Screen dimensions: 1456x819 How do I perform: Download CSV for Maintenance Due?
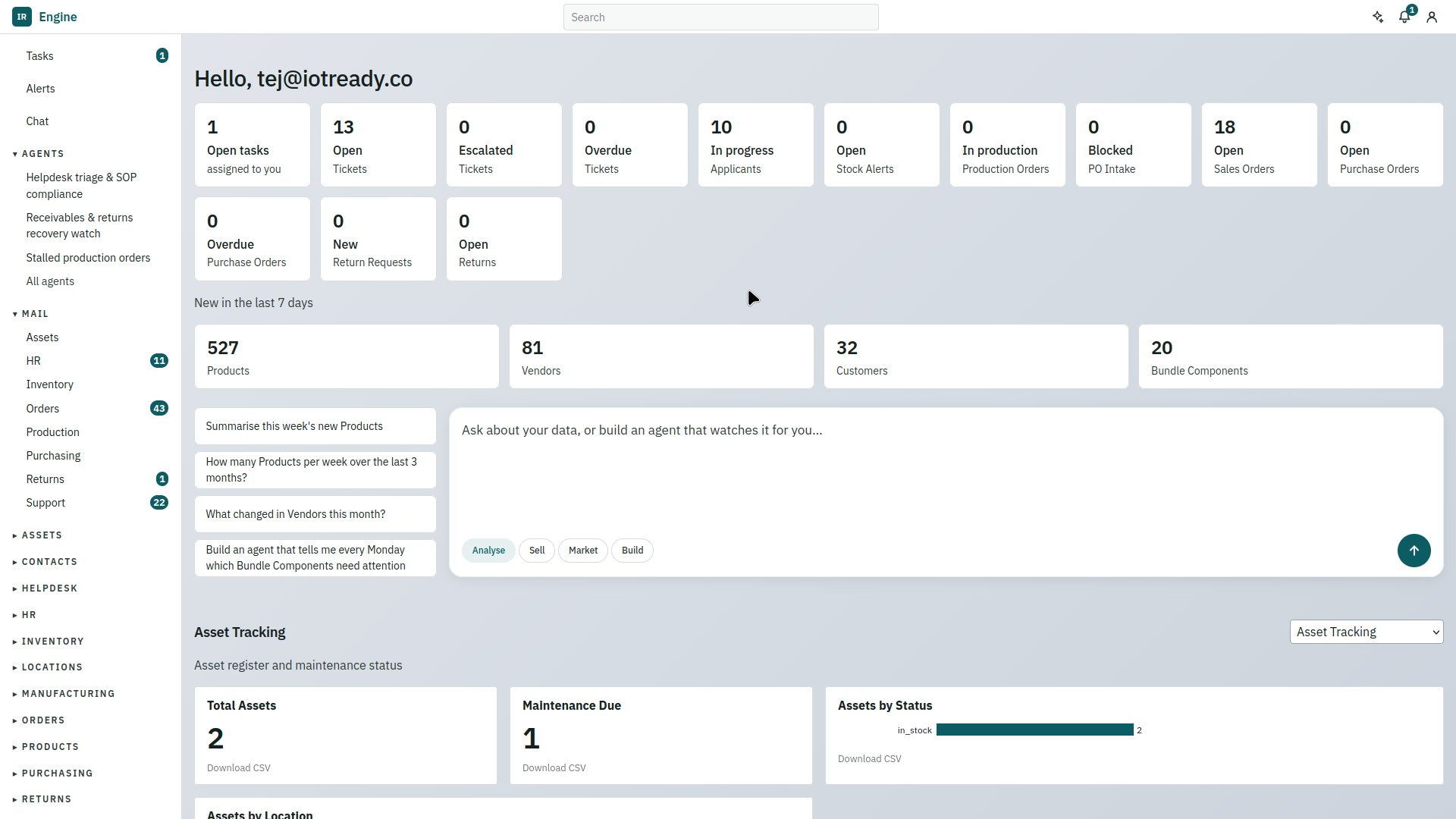(x=554, y=768)
